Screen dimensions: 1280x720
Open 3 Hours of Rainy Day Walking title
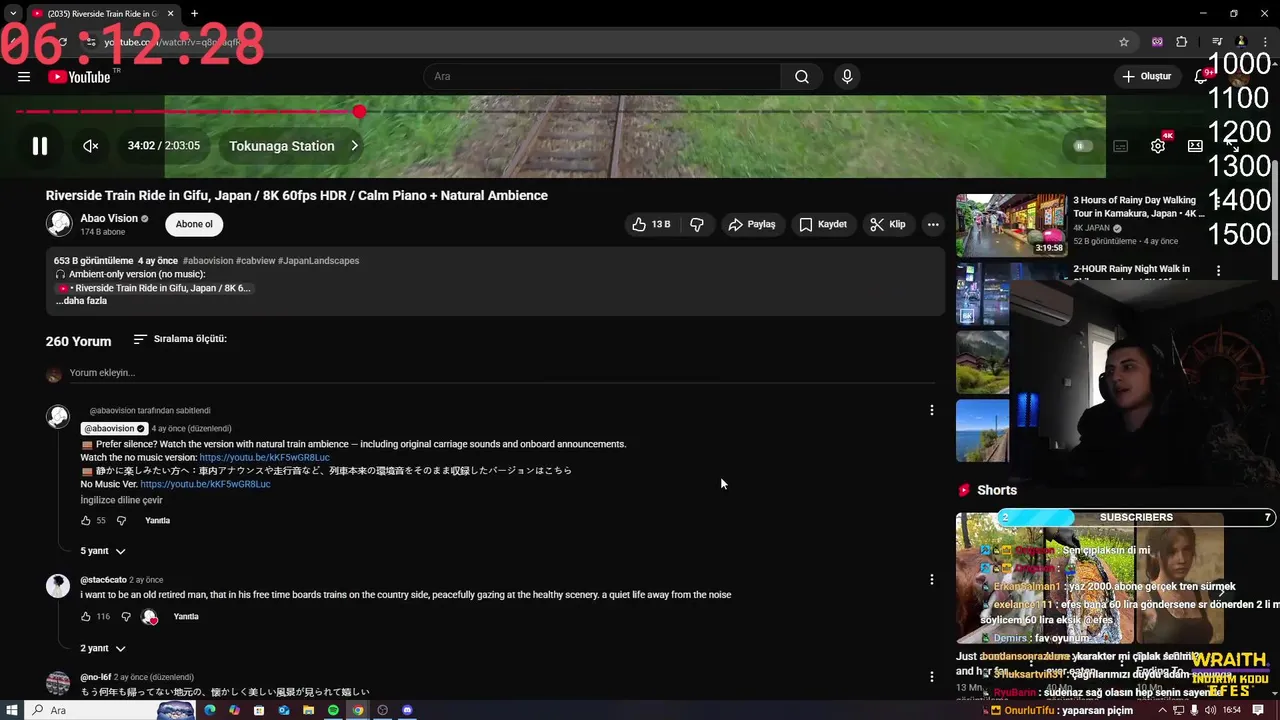(1139, 207)
